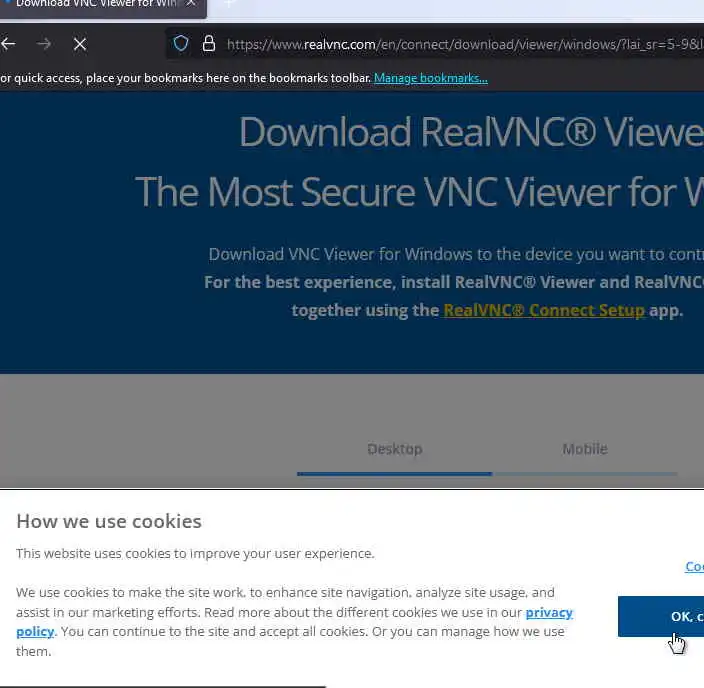Screen dimensions: 704x688
Task: Switch to the Desktop tab
Action: click(x=395, y=449)
